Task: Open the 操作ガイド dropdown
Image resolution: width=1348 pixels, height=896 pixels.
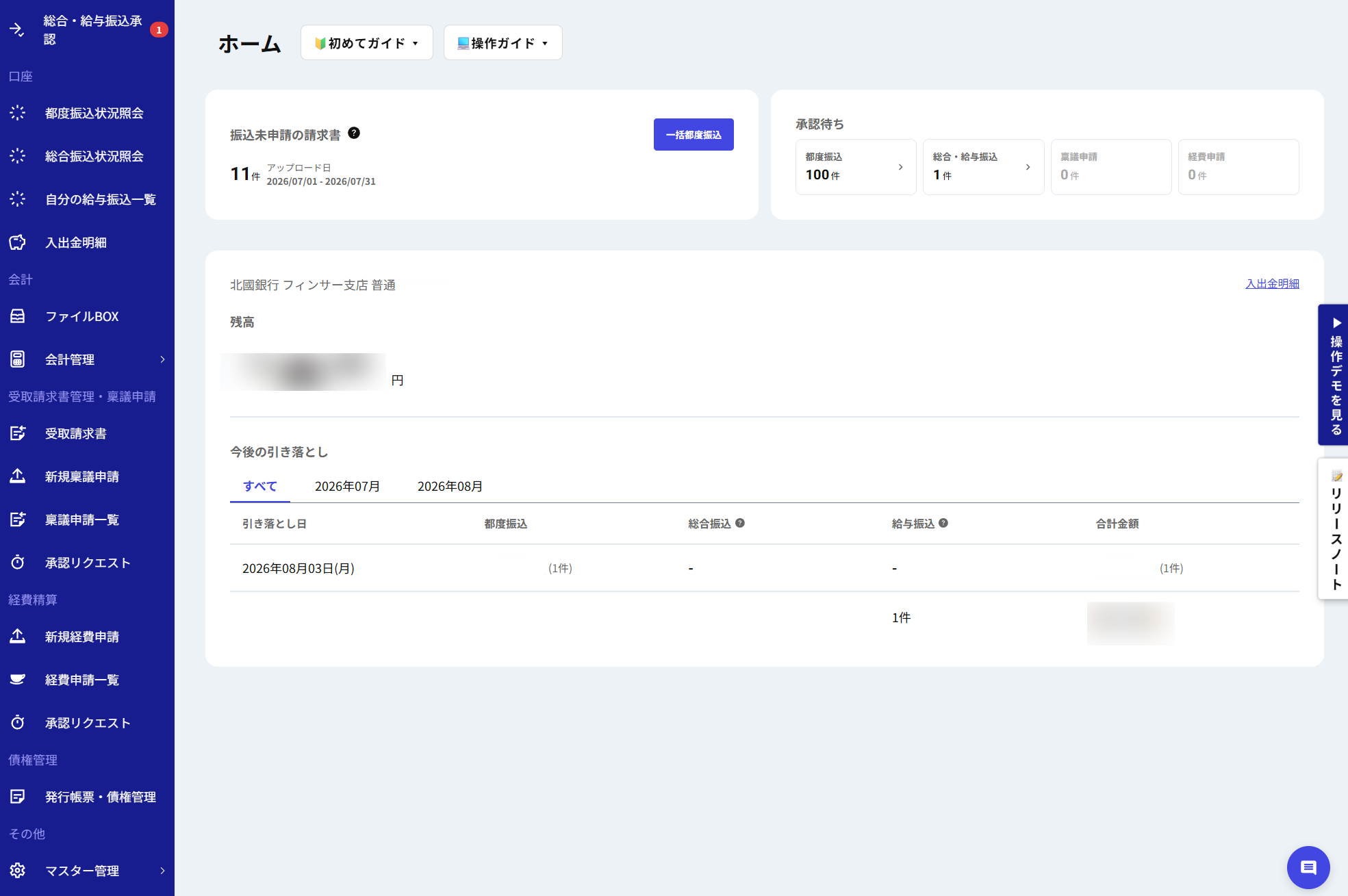Action: [503, 43]
